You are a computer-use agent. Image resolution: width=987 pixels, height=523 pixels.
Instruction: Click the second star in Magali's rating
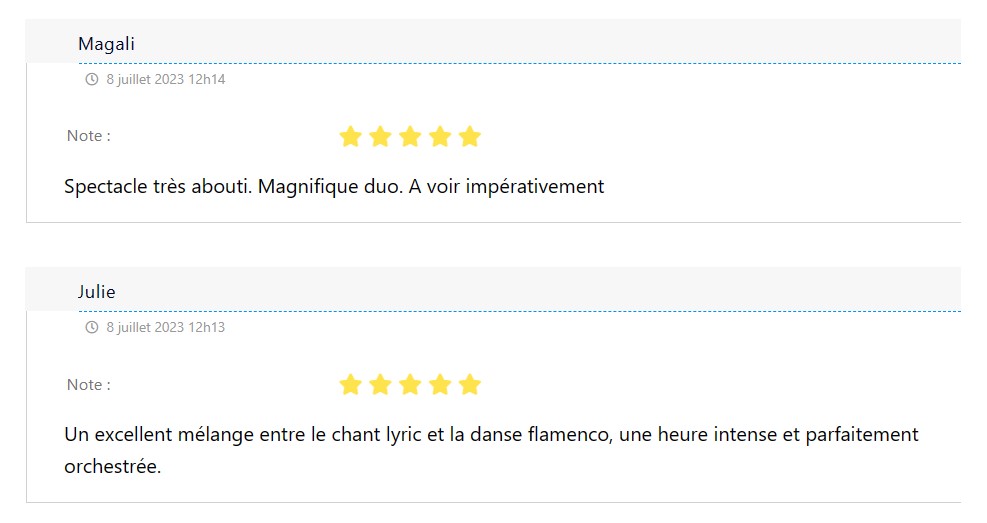pyautogui.click(x=380, y=137)
